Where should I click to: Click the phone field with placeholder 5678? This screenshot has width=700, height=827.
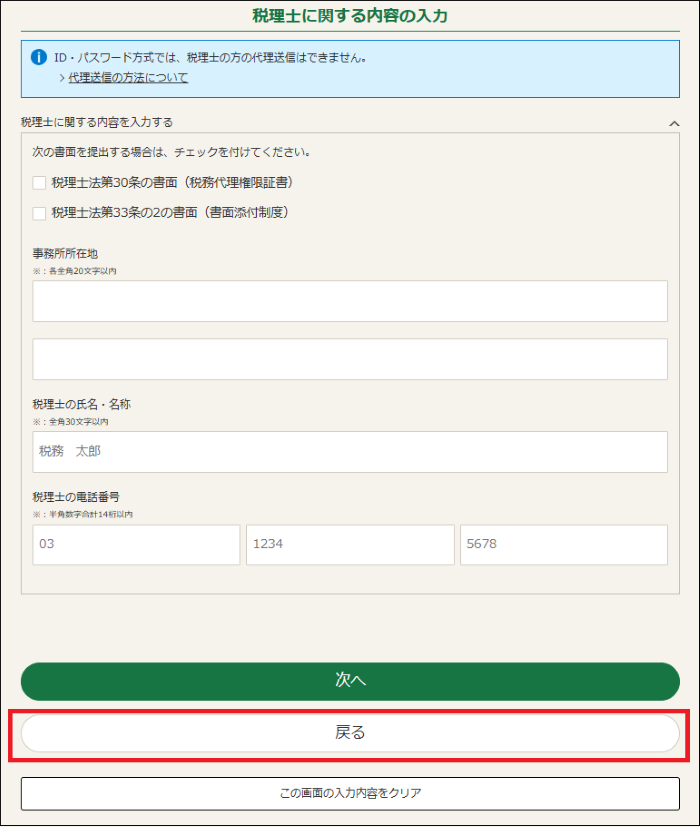(x=563, y=545)
